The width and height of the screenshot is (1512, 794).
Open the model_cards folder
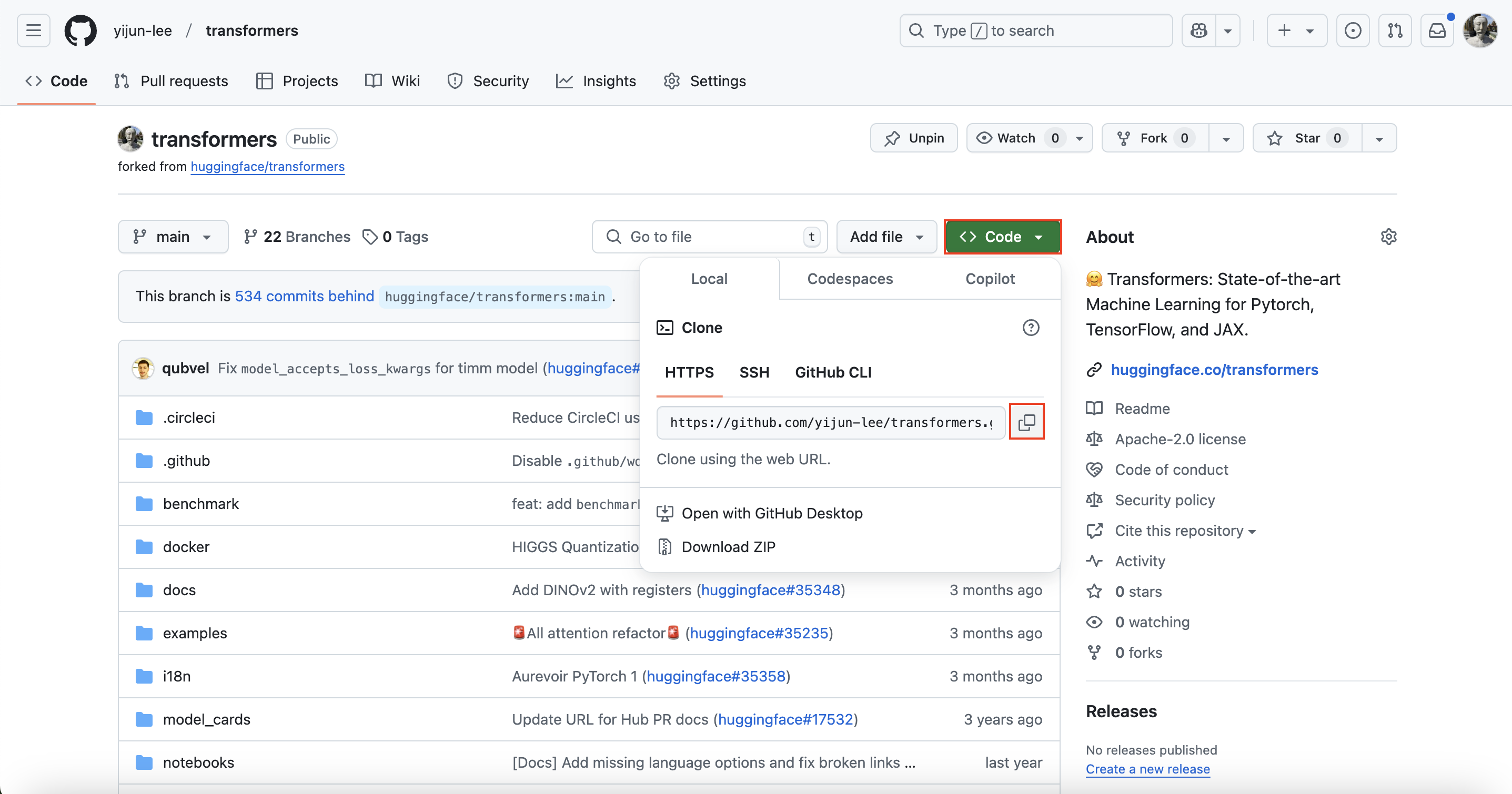pos(207,719)
